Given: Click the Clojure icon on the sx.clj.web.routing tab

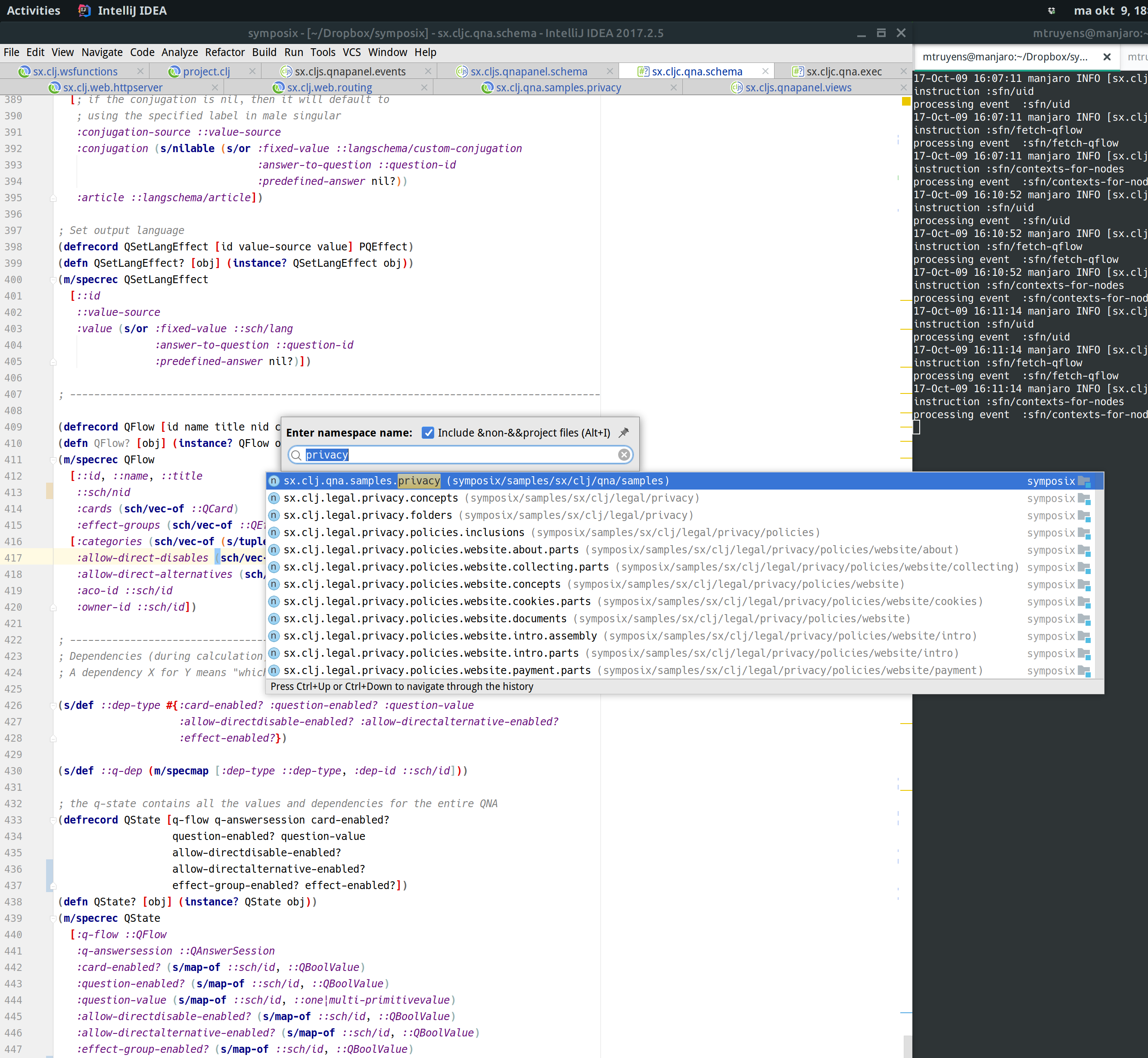Looking at the screenshot, I should (279, 87).
